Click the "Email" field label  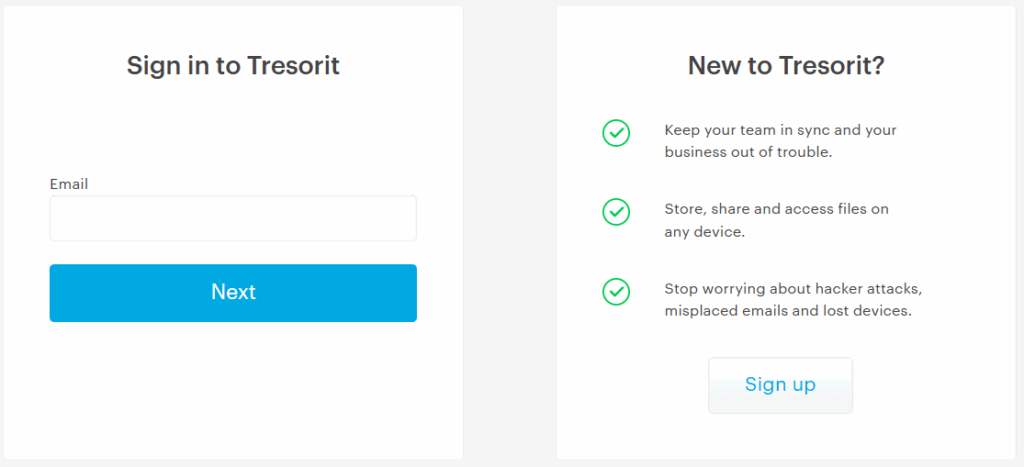pyautogui.click(x=69, y=184)
